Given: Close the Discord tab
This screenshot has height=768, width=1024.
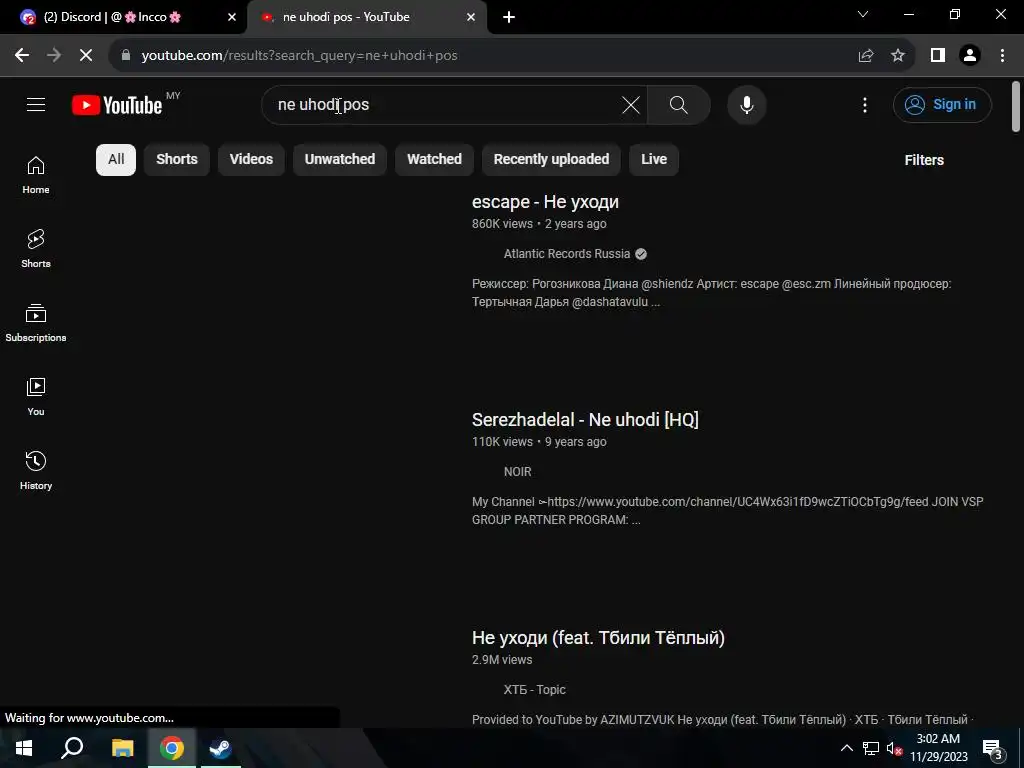Looking at the screenshot, I should click(x=232, y=18).
